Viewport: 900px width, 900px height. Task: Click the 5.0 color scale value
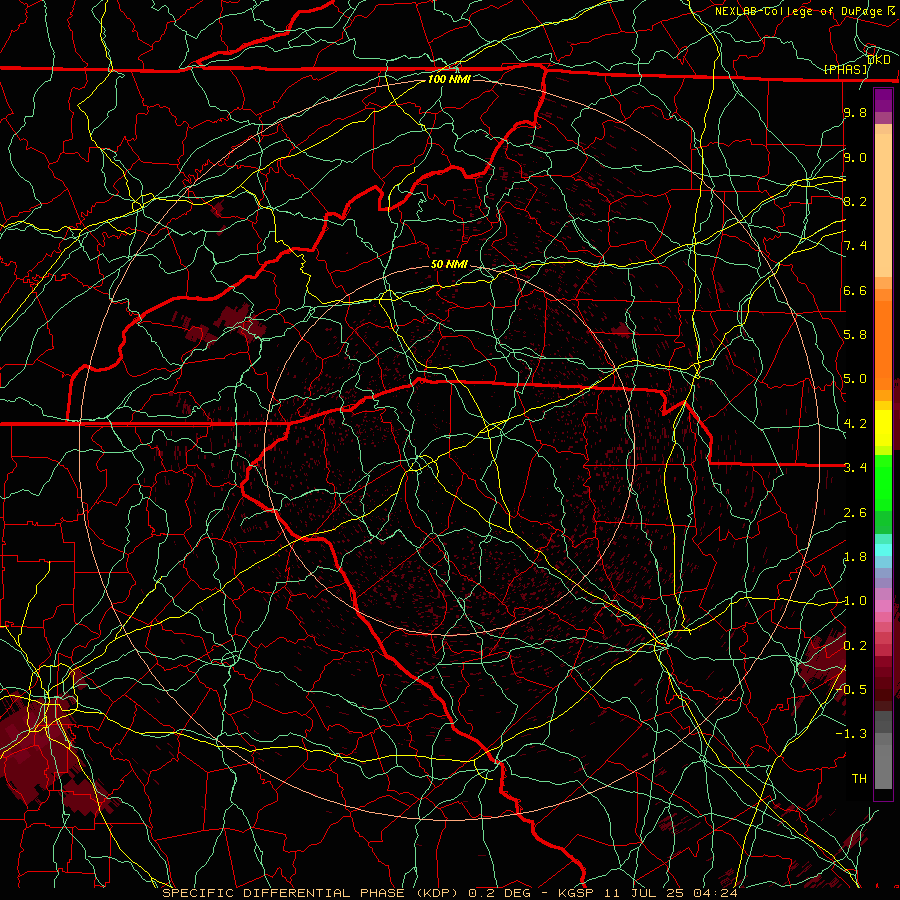point(855,379)
